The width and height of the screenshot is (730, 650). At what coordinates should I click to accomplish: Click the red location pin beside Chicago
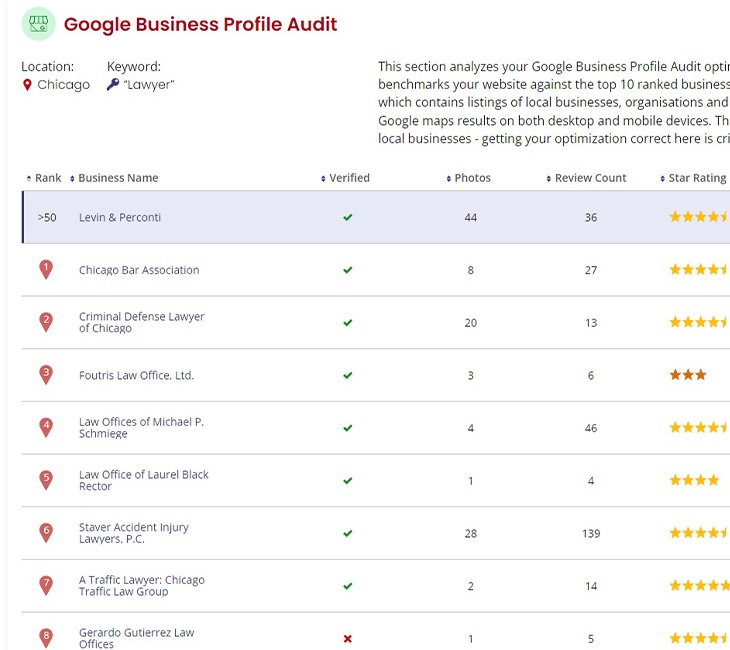pos(27,85)
